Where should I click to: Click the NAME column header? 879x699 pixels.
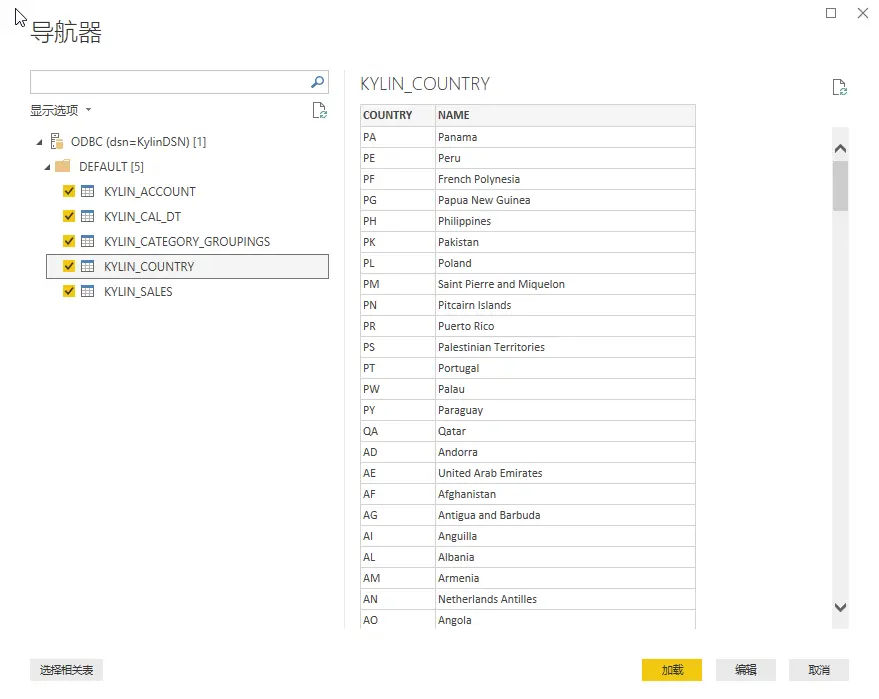[x=565, y=115]
